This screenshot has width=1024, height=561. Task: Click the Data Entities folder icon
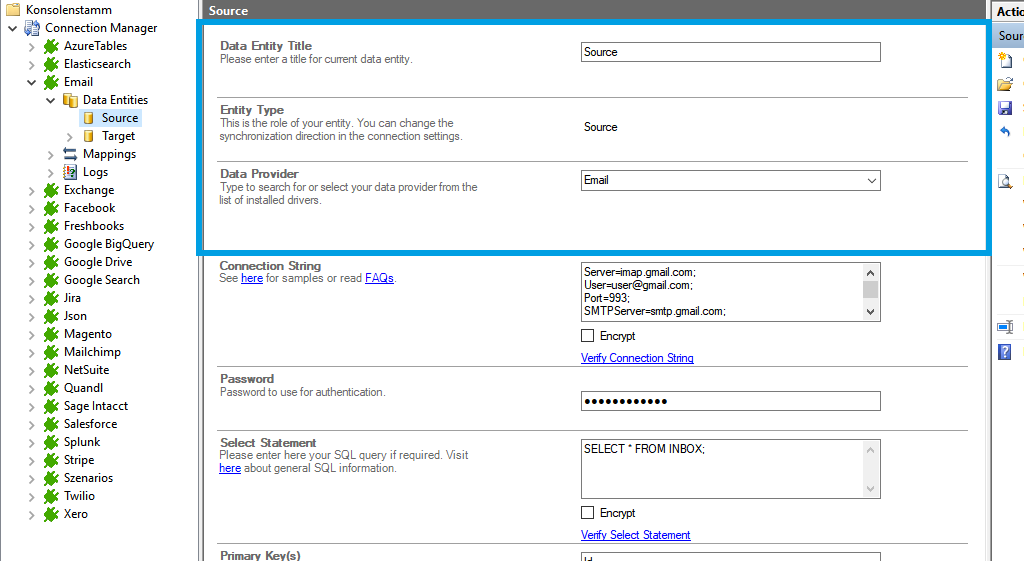pyautogui.click(x=70, y=100)
